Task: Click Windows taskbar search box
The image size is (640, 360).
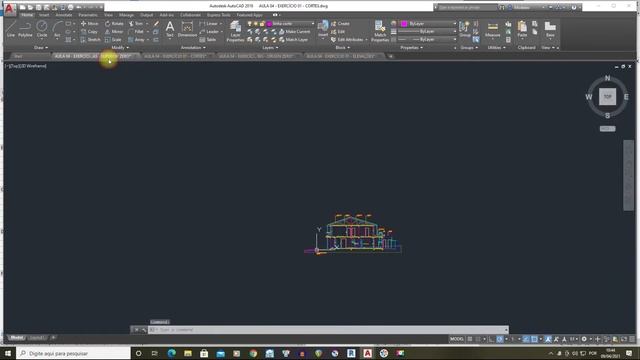Action: (x=73, y=353)
